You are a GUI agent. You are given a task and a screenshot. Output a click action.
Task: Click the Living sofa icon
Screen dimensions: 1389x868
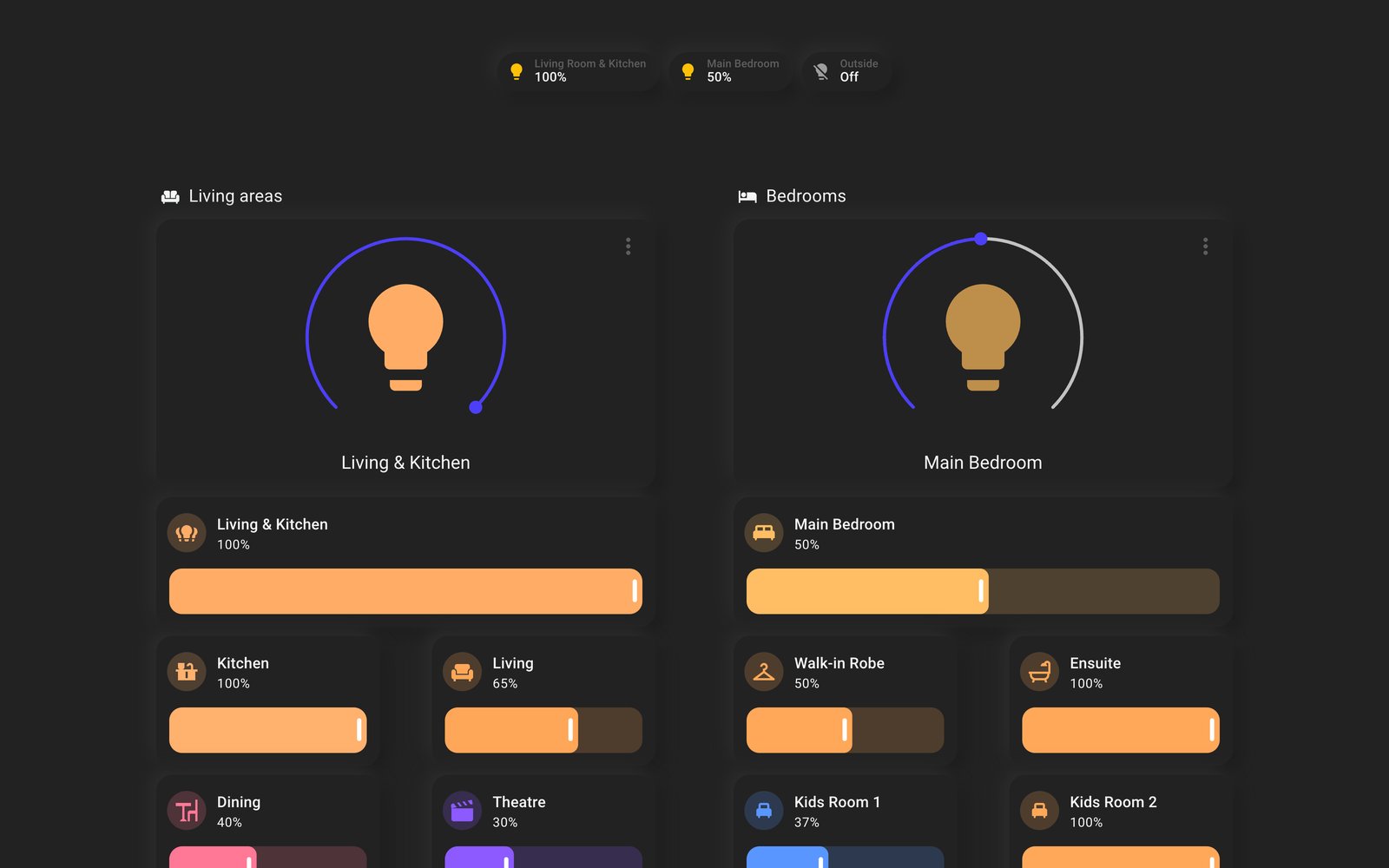(462, 672)
